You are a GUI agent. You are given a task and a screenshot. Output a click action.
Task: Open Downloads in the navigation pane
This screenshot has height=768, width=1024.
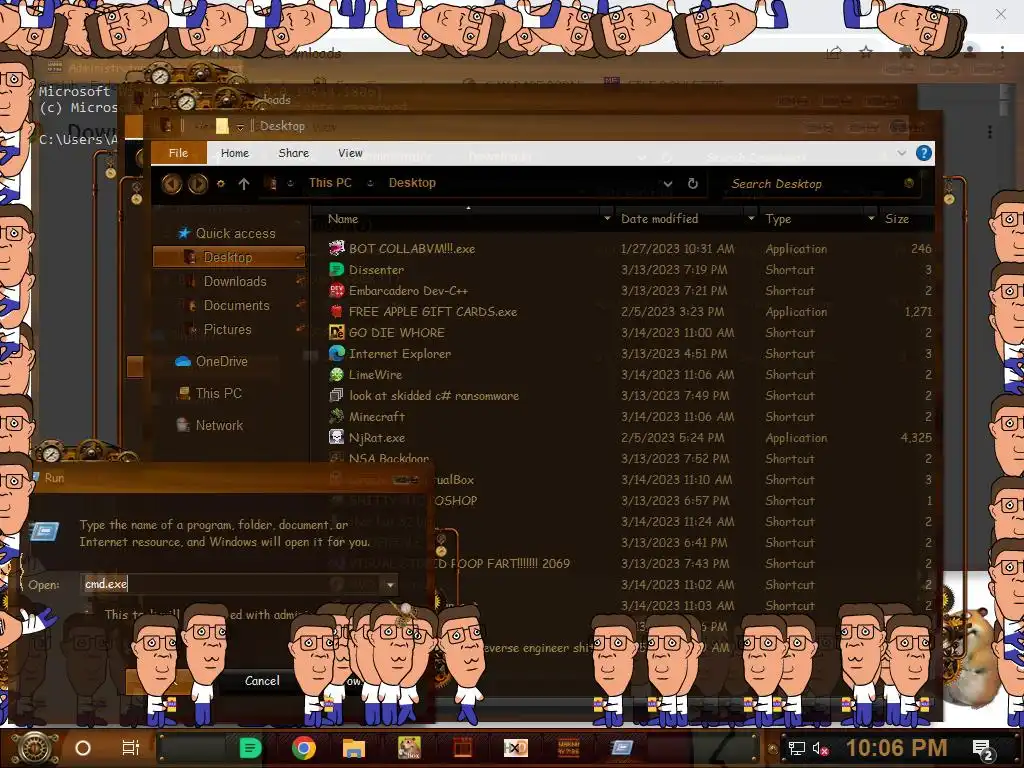[234, 281]
